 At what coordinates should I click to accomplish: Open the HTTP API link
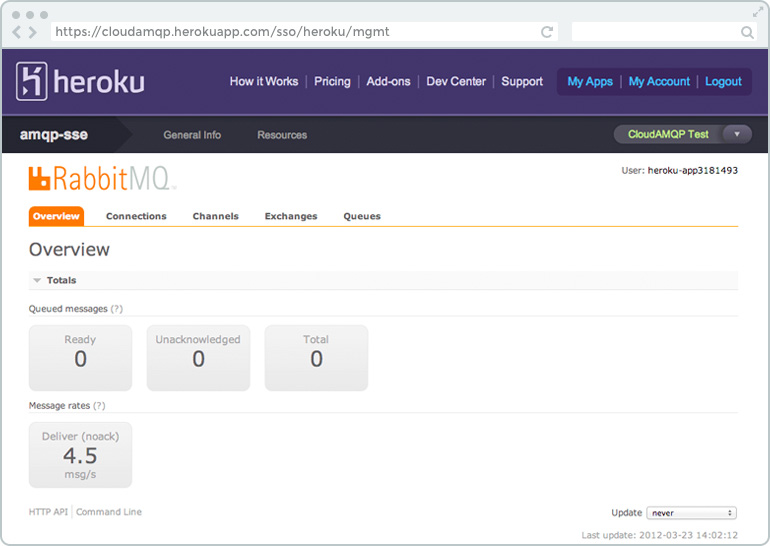[x=48, y=512]
